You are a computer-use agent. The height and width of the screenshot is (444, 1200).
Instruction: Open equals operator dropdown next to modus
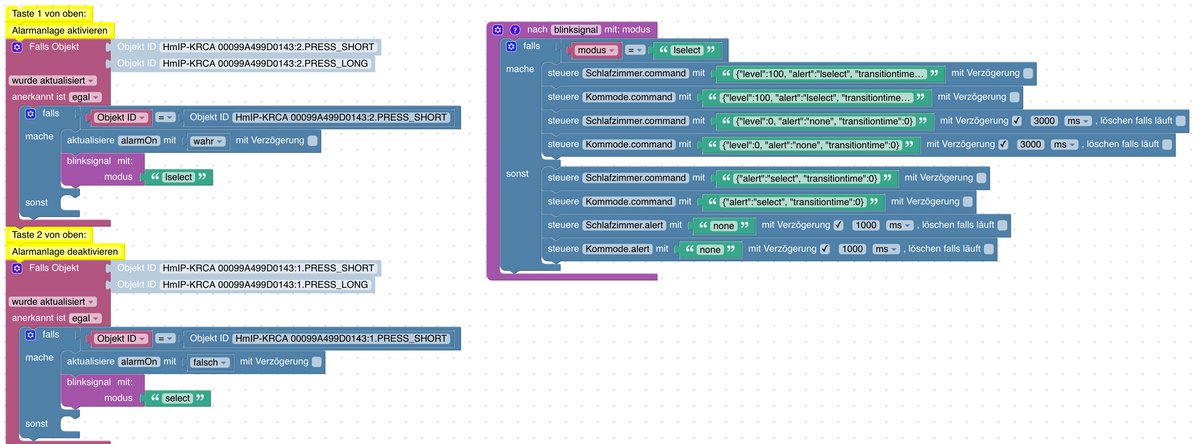[636, 49]
